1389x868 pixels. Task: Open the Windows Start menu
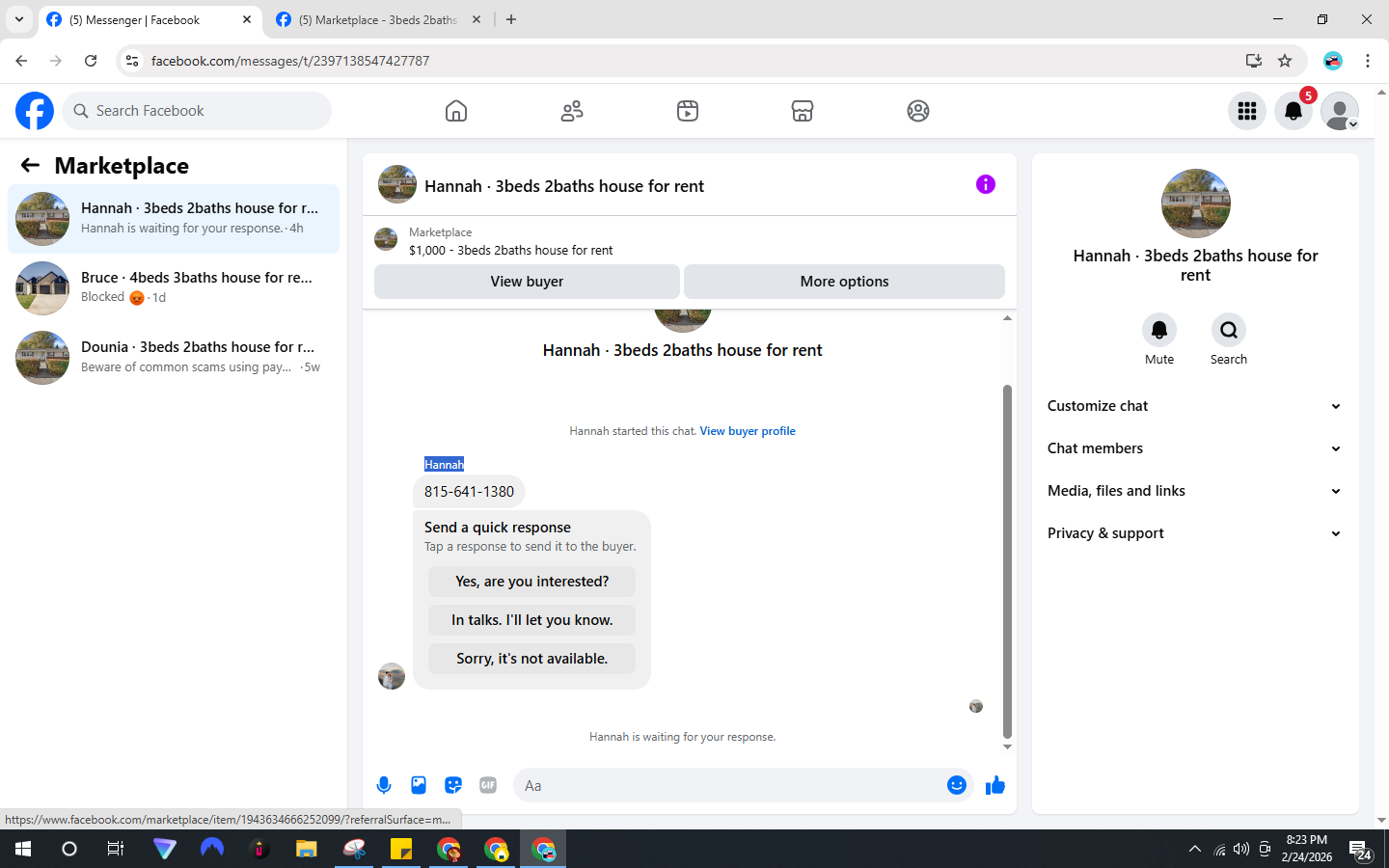click(23, 849)
